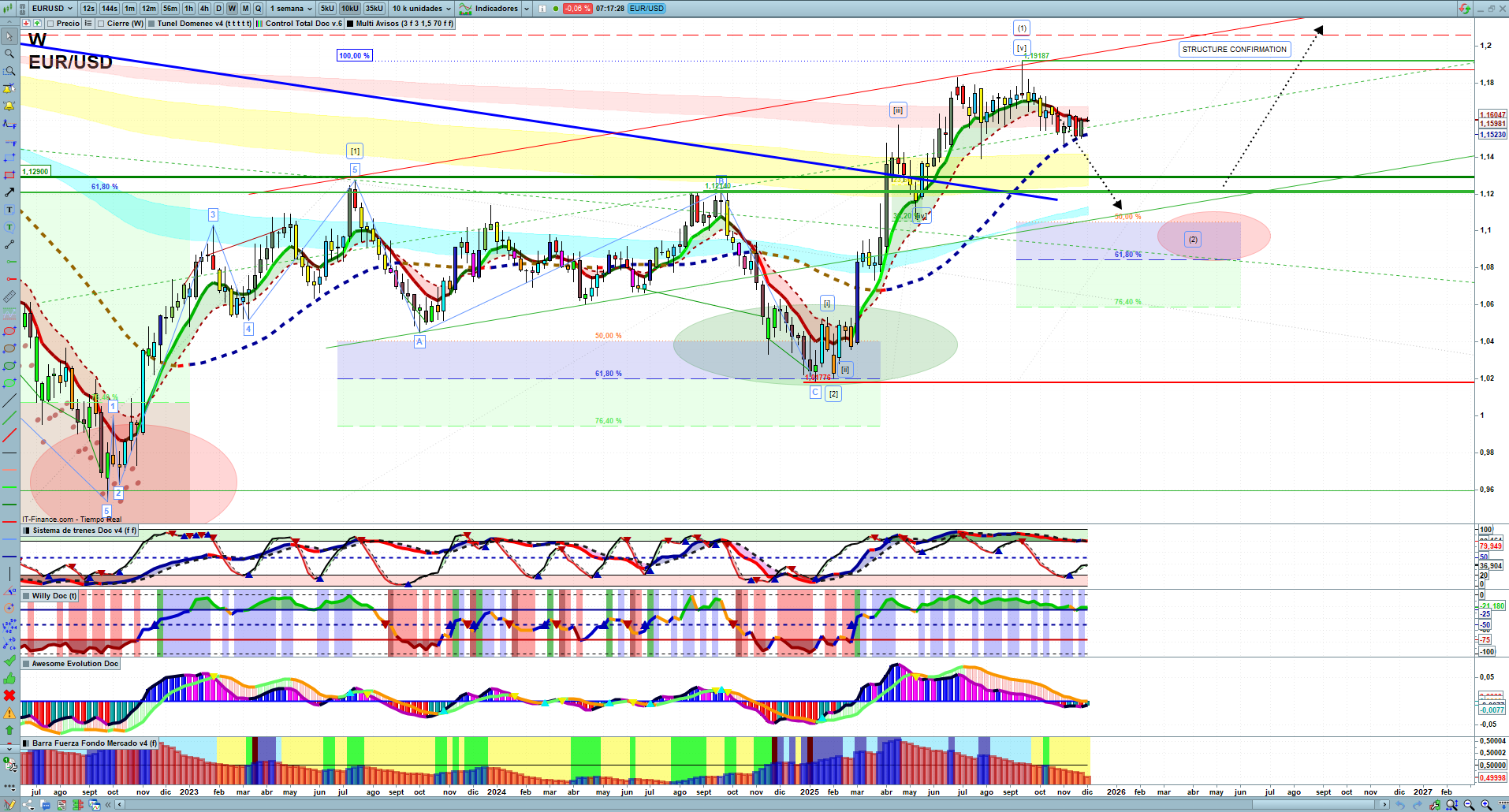This screenshot has width=1509, height=812.
Task: Select the segment line tool
Action: pos(9,244)
